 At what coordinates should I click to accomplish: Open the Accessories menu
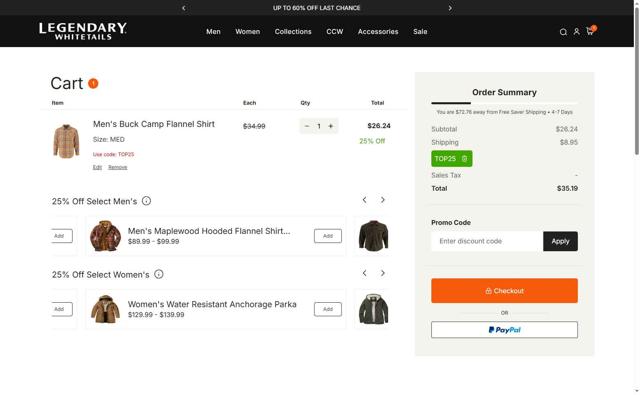tap(378, 31)
